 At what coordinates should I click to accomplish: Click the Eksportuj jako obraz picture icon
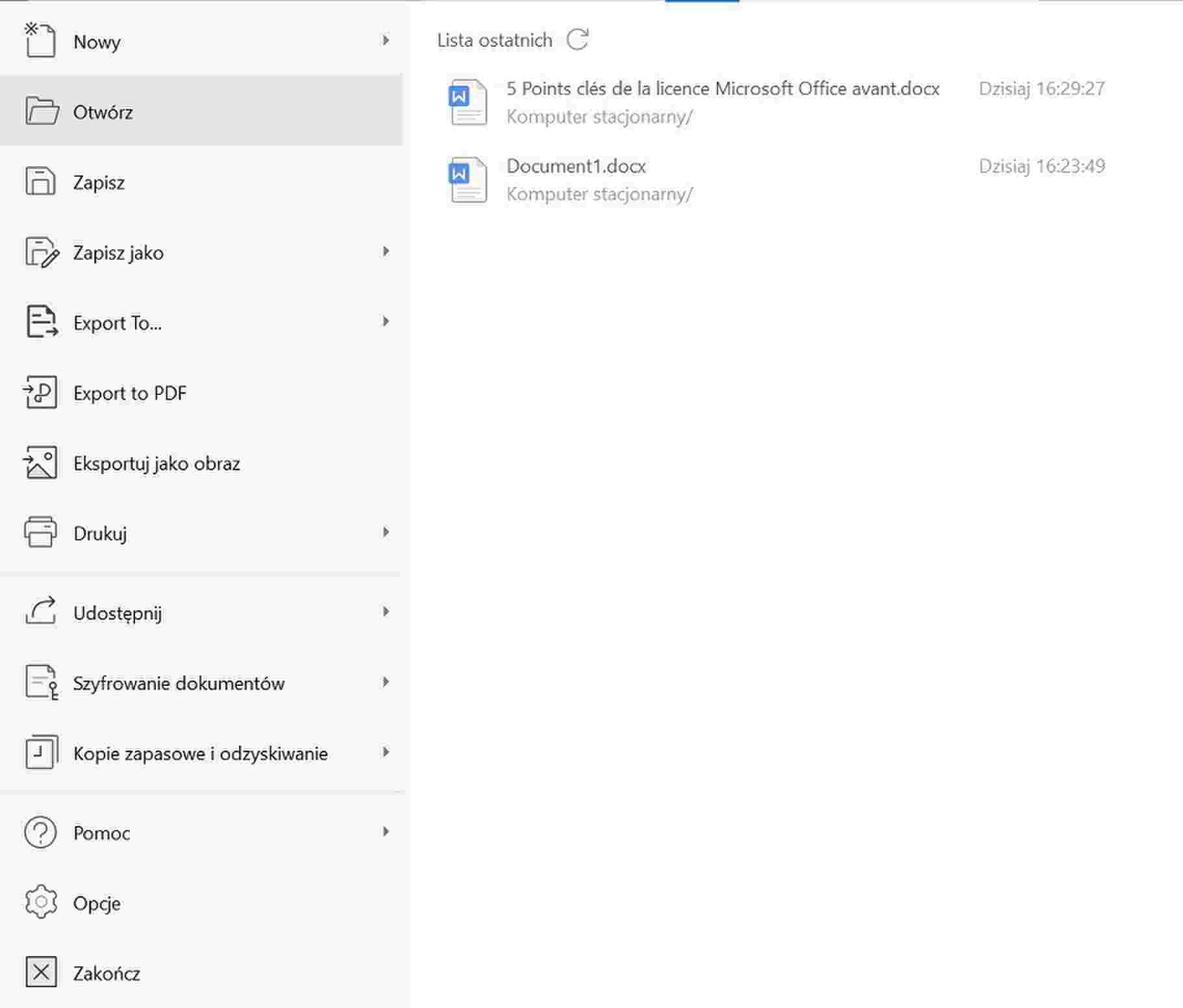point(40,462)
